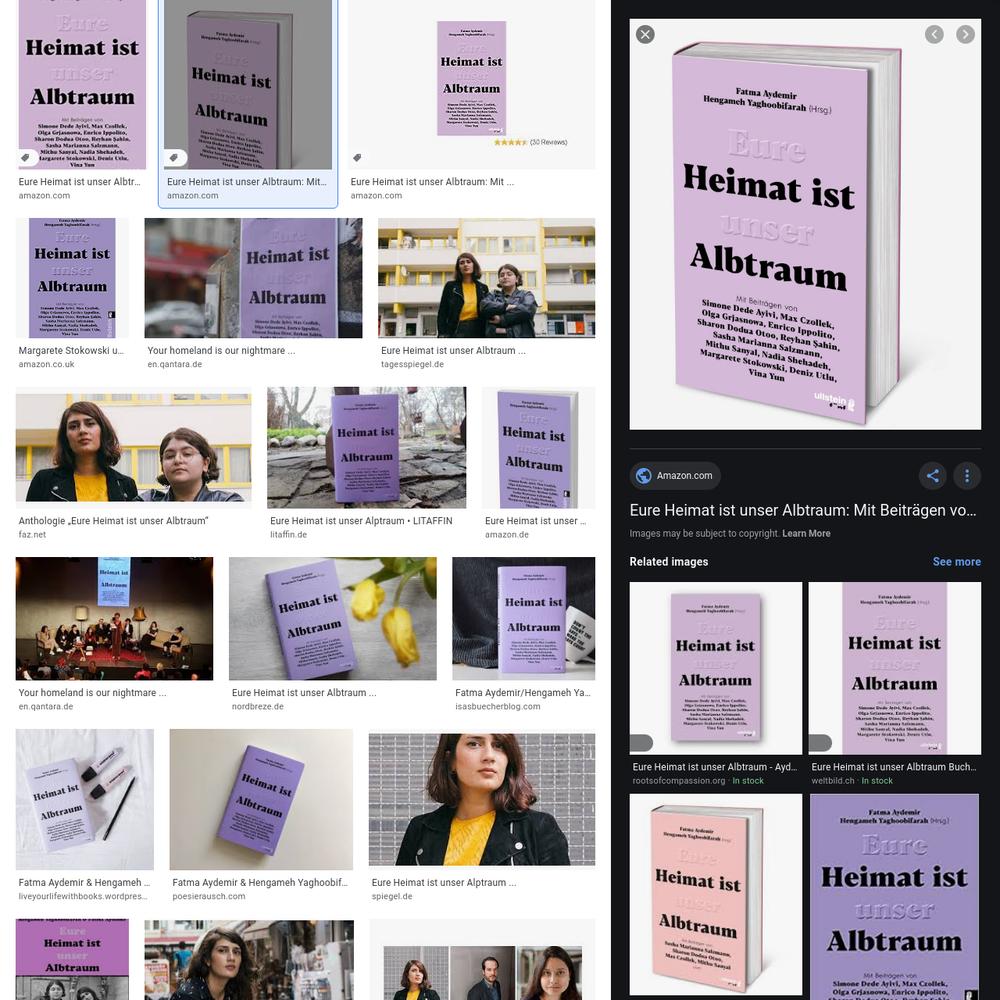Click 'Margarete Stokowski u...' caption
The height and width of the screenshot is (1000, 1000).
click(71, 351)
